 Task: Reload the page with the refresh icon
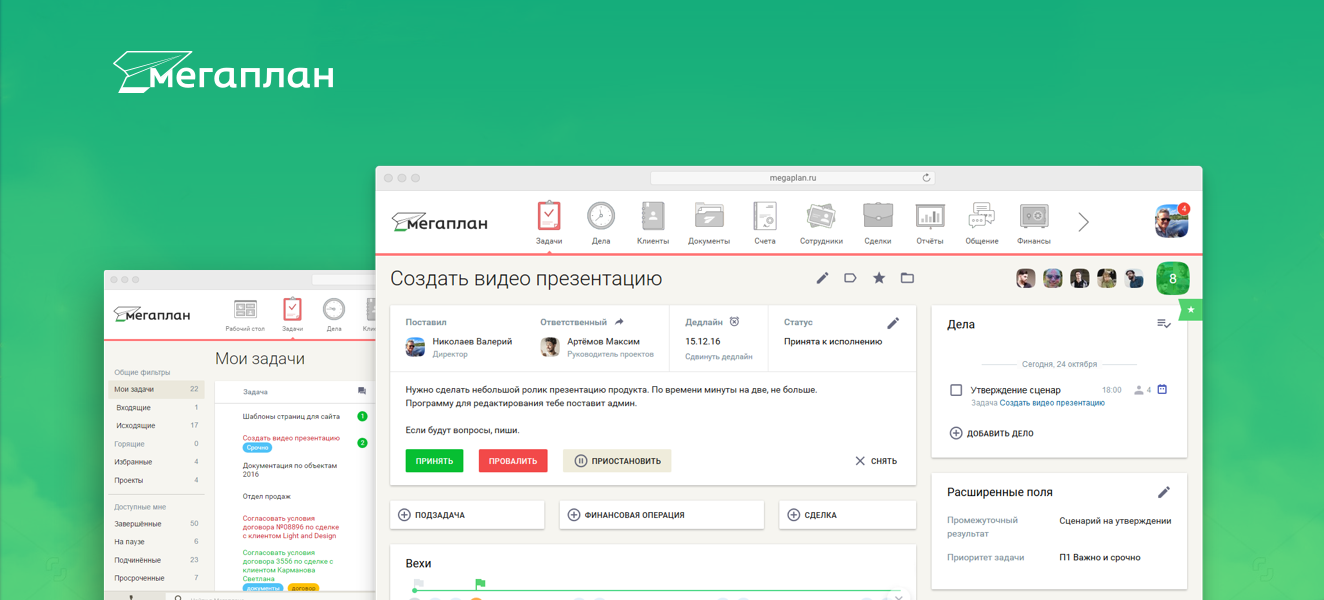(x=926, y=178)
